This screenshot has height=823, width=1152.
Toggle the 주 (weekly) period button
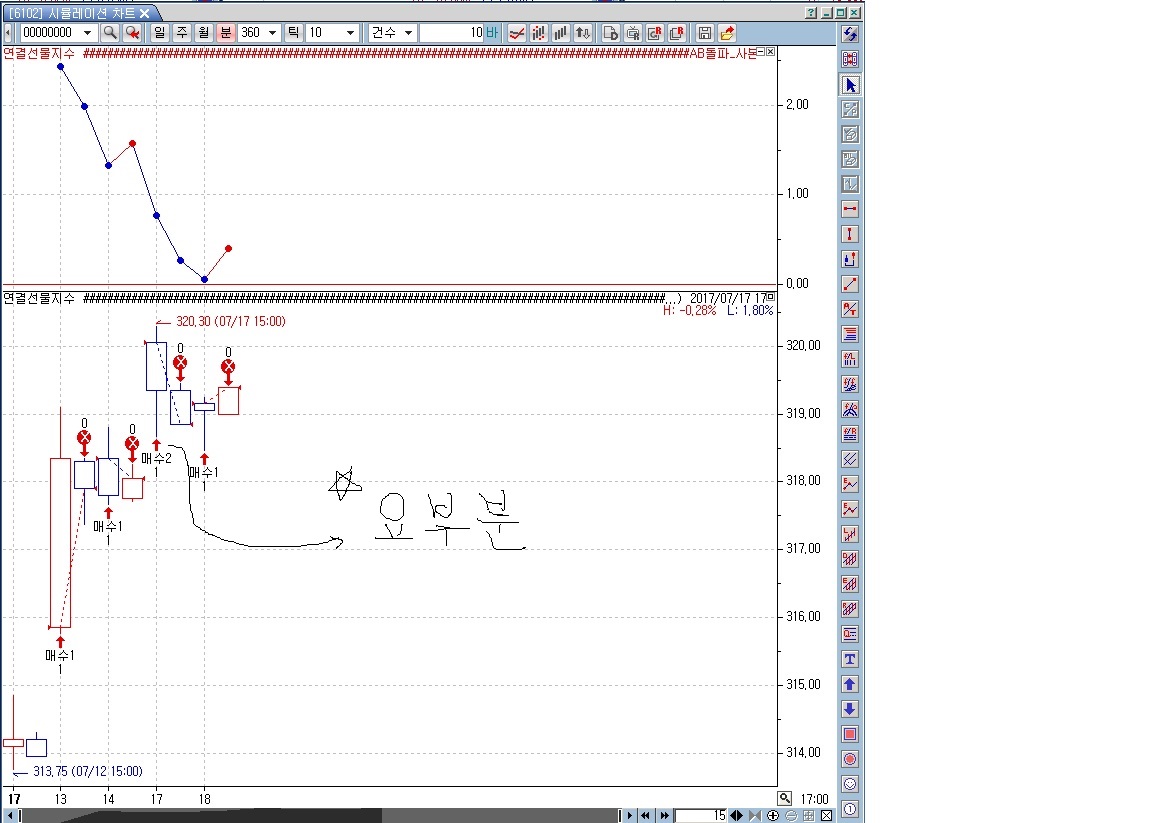pos(181,32)
